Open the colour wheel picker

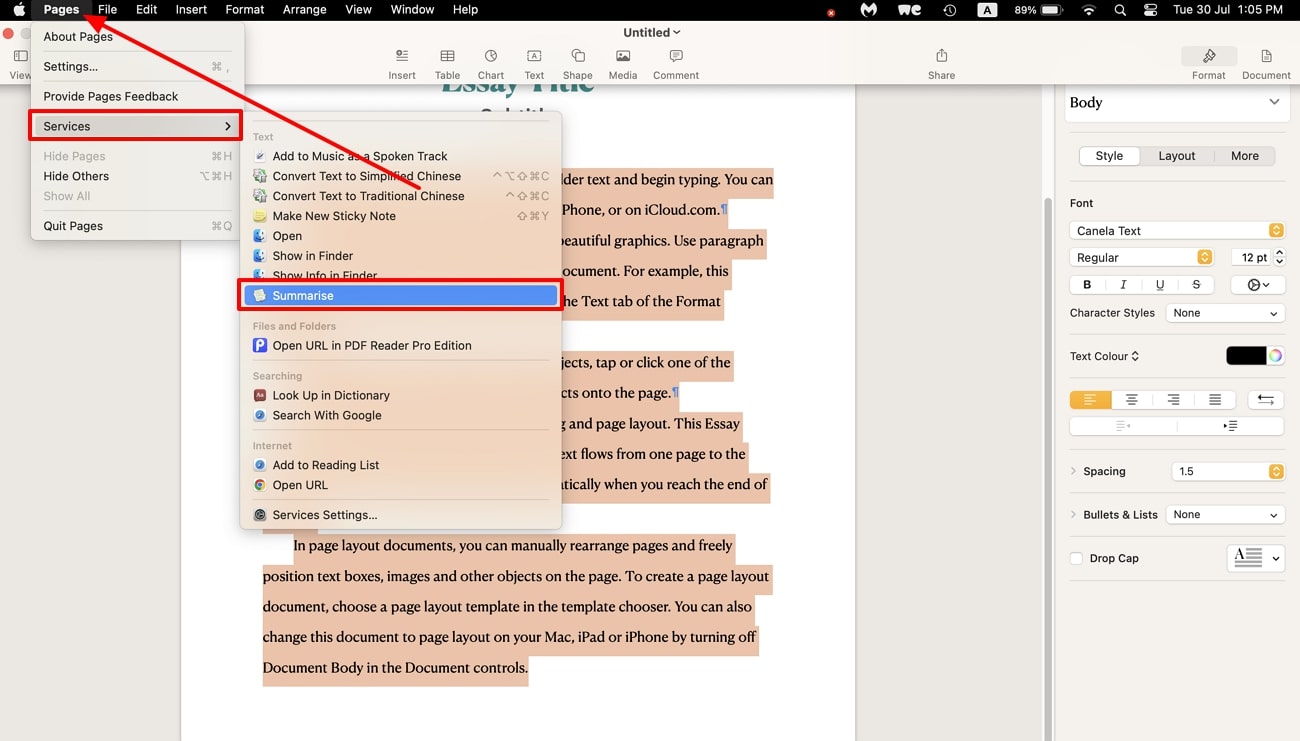(1275, 356)
